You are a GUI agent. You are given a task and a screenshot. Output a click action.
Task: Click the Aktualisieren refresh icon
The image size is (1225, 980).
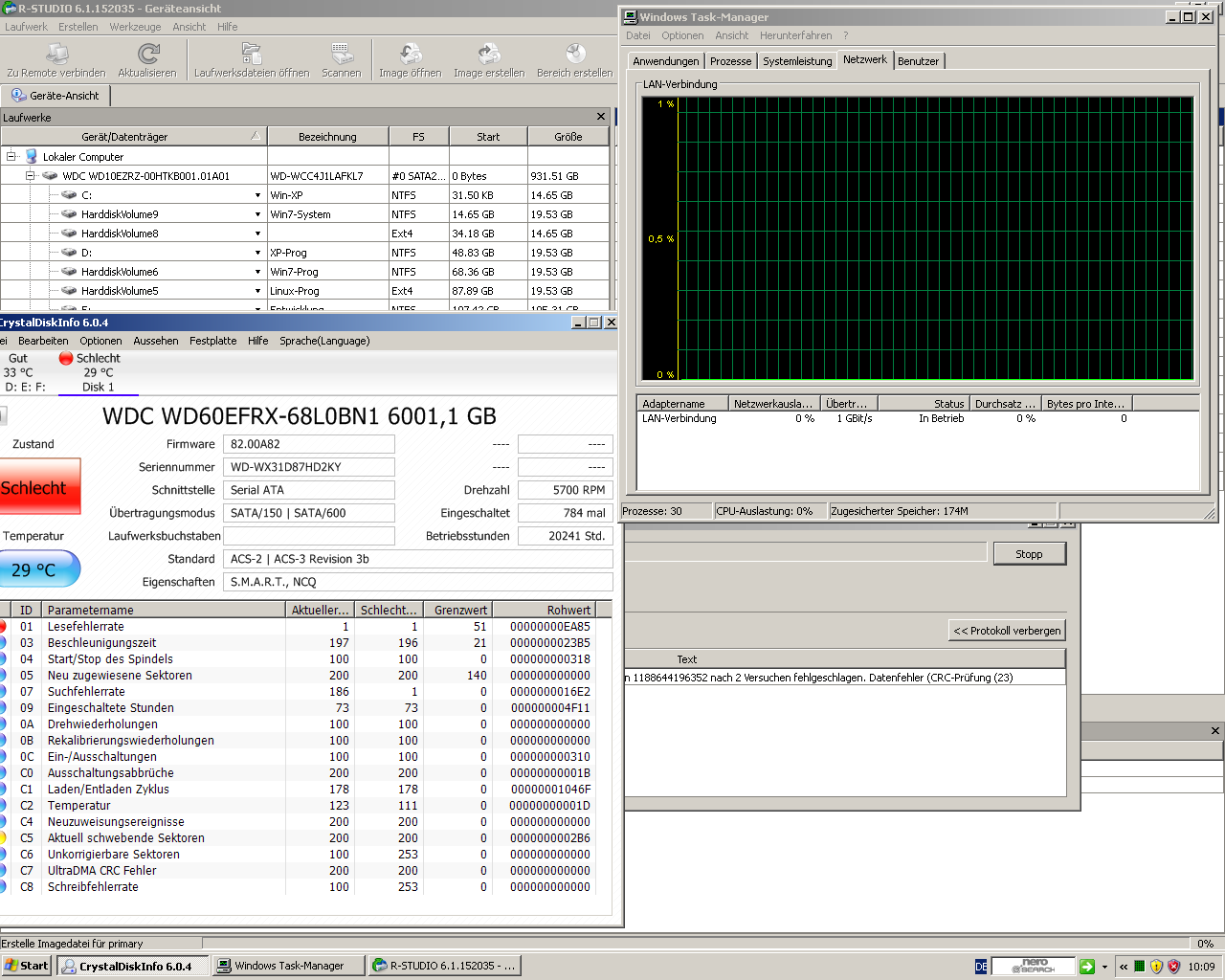pos(147,54)
